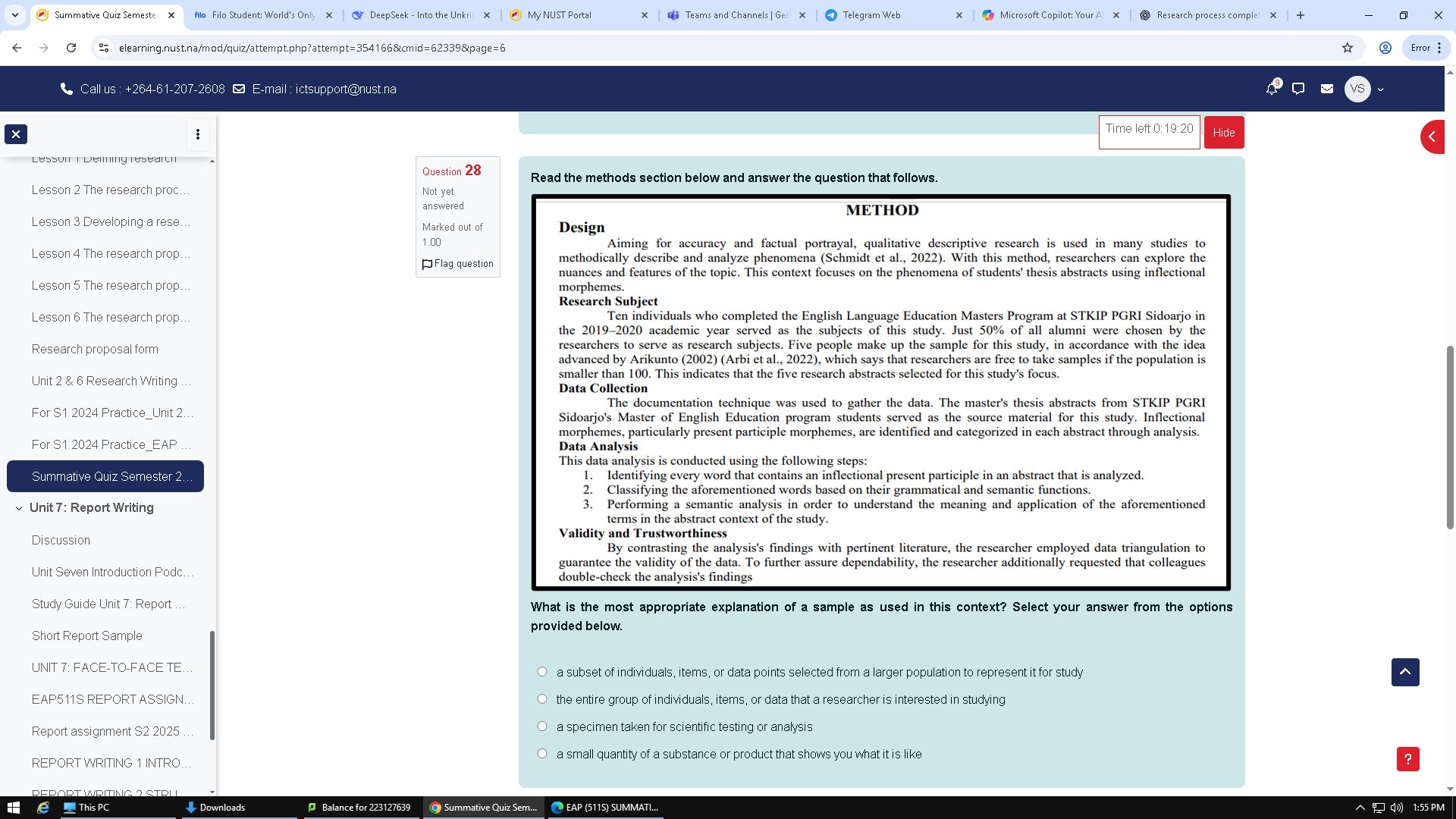
Task: Click the scroll-to-top arrow button
Action: (x=1405, y=672)
